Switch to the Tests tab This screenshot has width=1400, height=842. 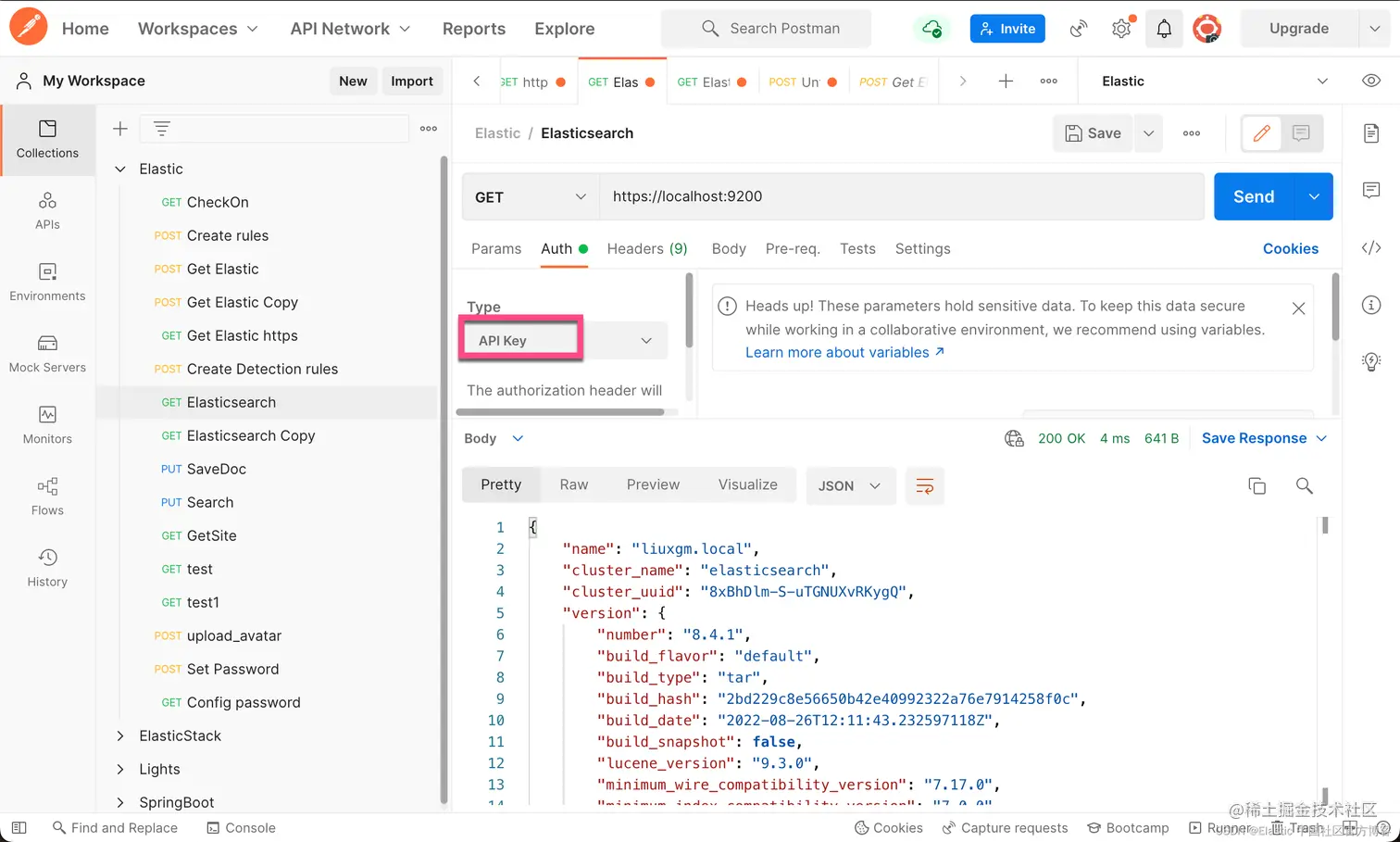click(857, 248)
